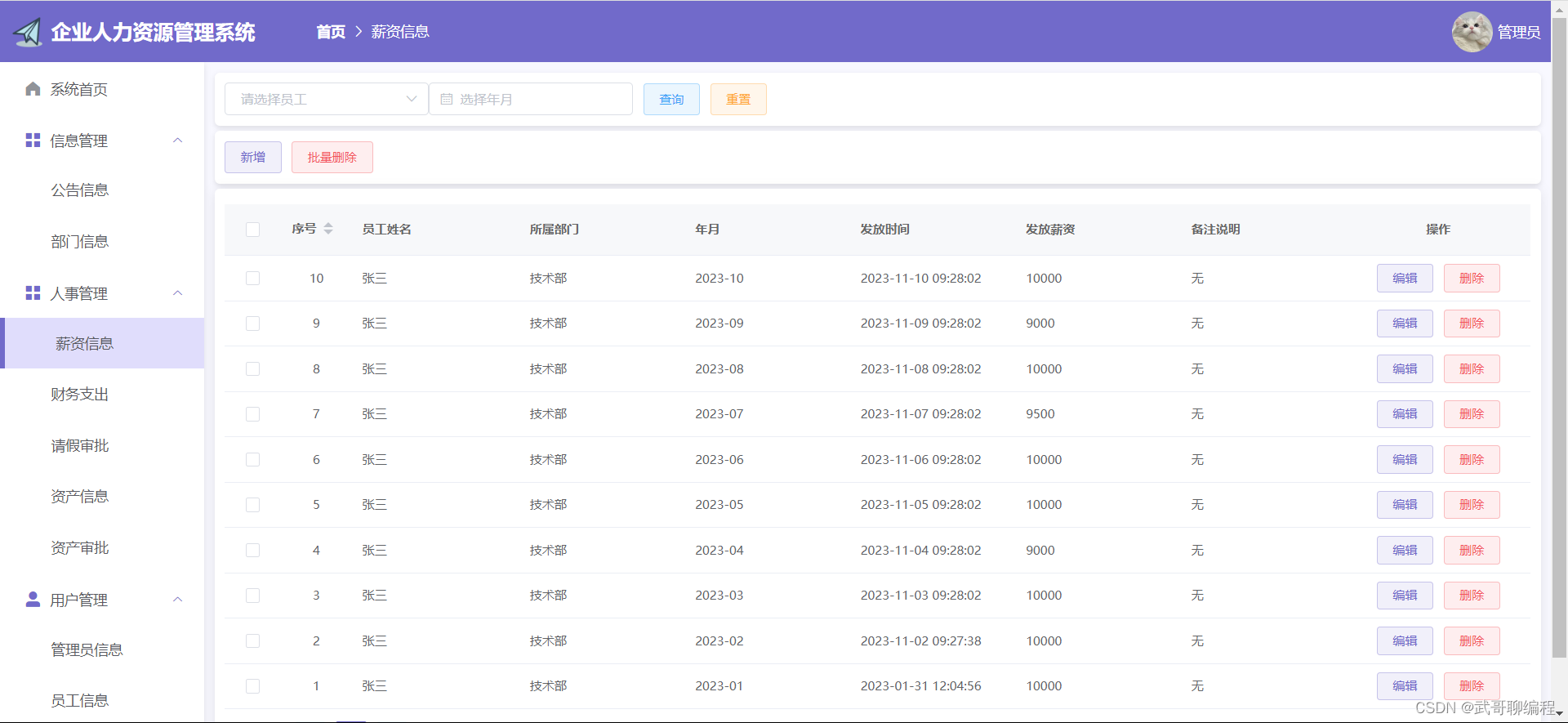Edit the 2023-06 salary record
The height and width of the screenshot is (723, 1568).
point(1405,460)
